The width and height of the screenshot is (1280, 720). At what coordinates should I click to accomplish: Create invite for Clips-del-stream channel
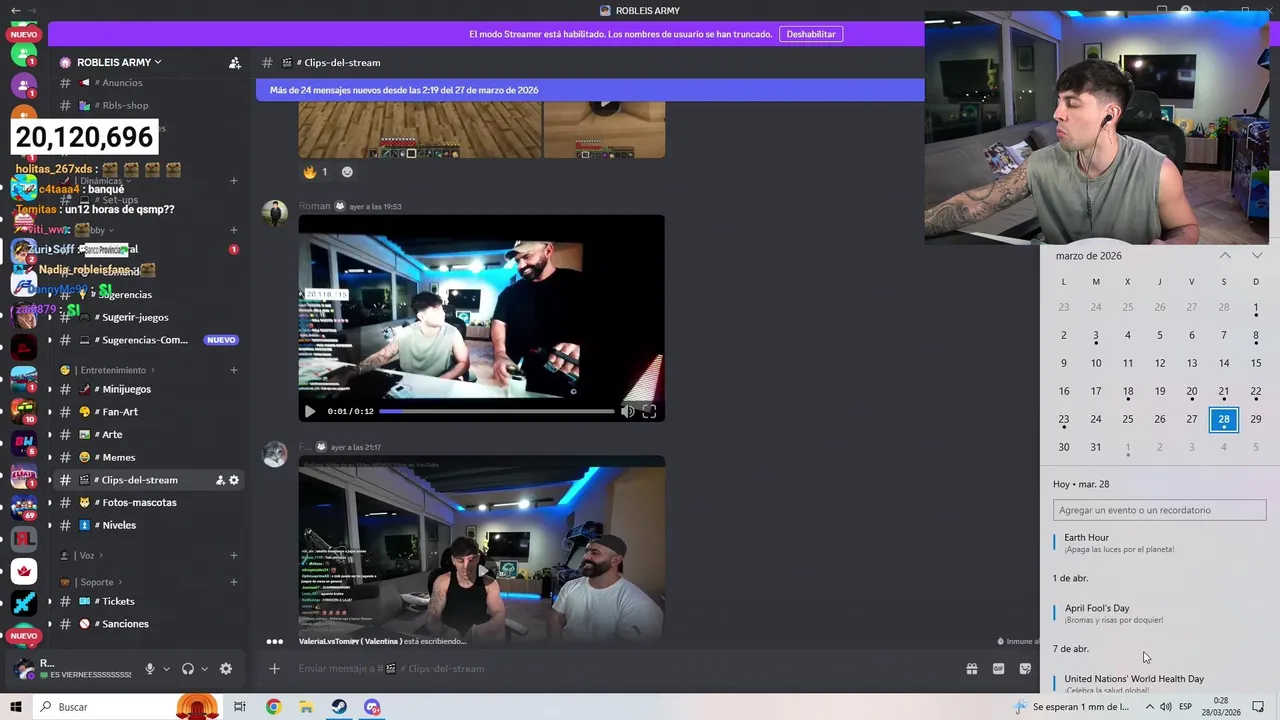[x=220, y=480]
